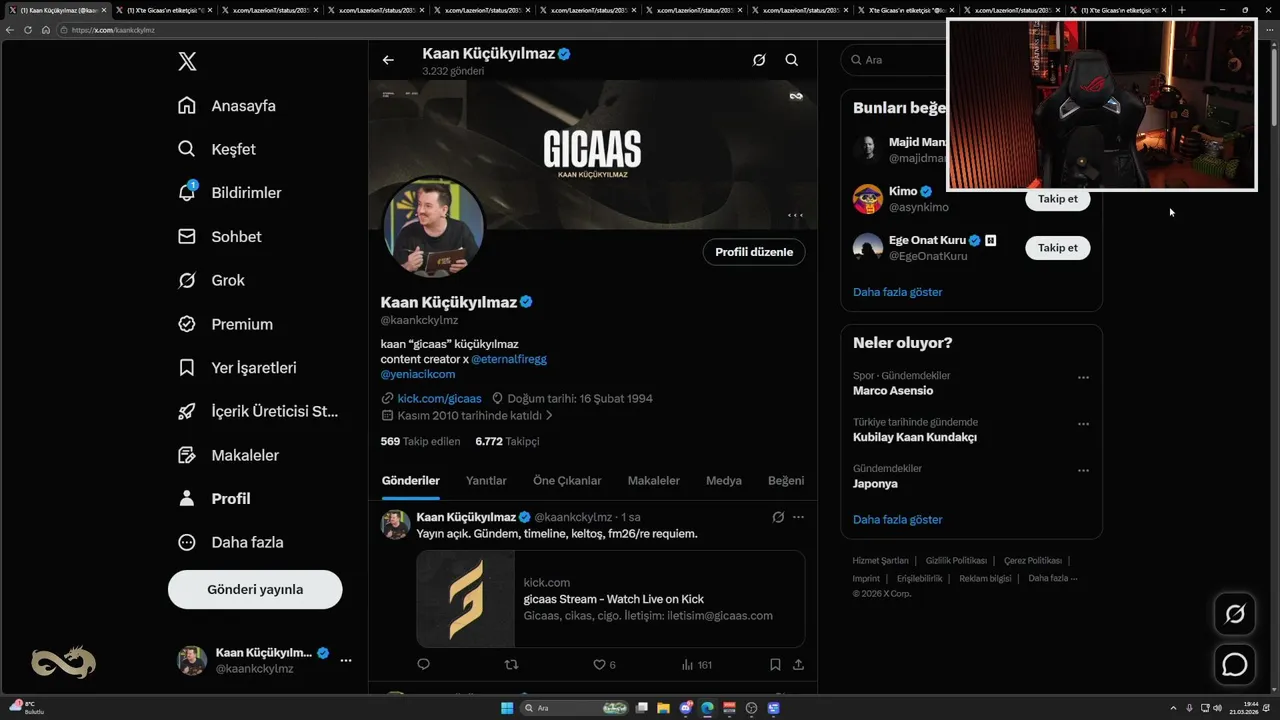Switch to Medya tab

coord(724,481)
